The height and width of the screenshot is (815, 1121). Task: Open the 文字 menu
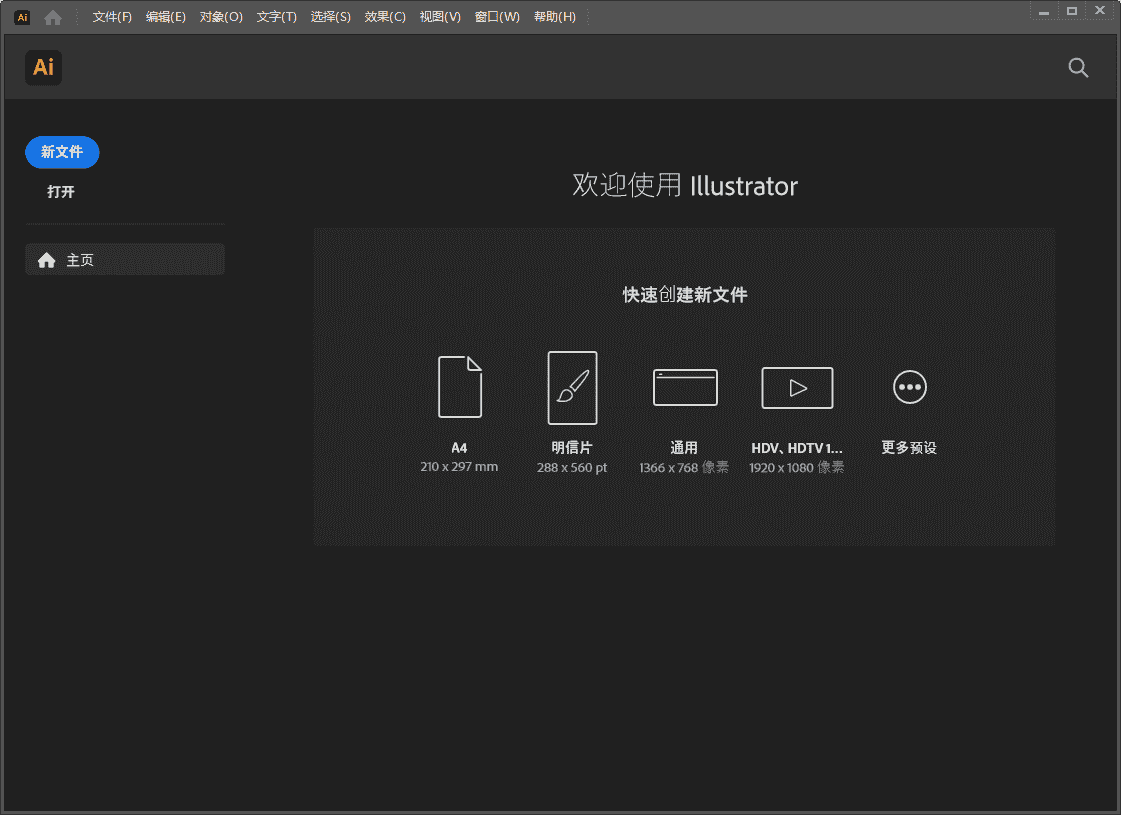coord(276,16)
